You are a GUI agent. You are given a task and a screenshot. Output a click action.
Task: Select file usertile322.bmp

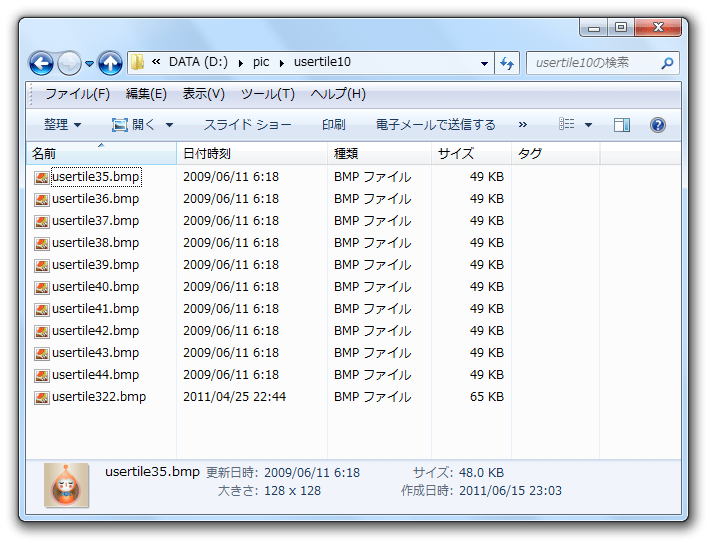[99, 397]
